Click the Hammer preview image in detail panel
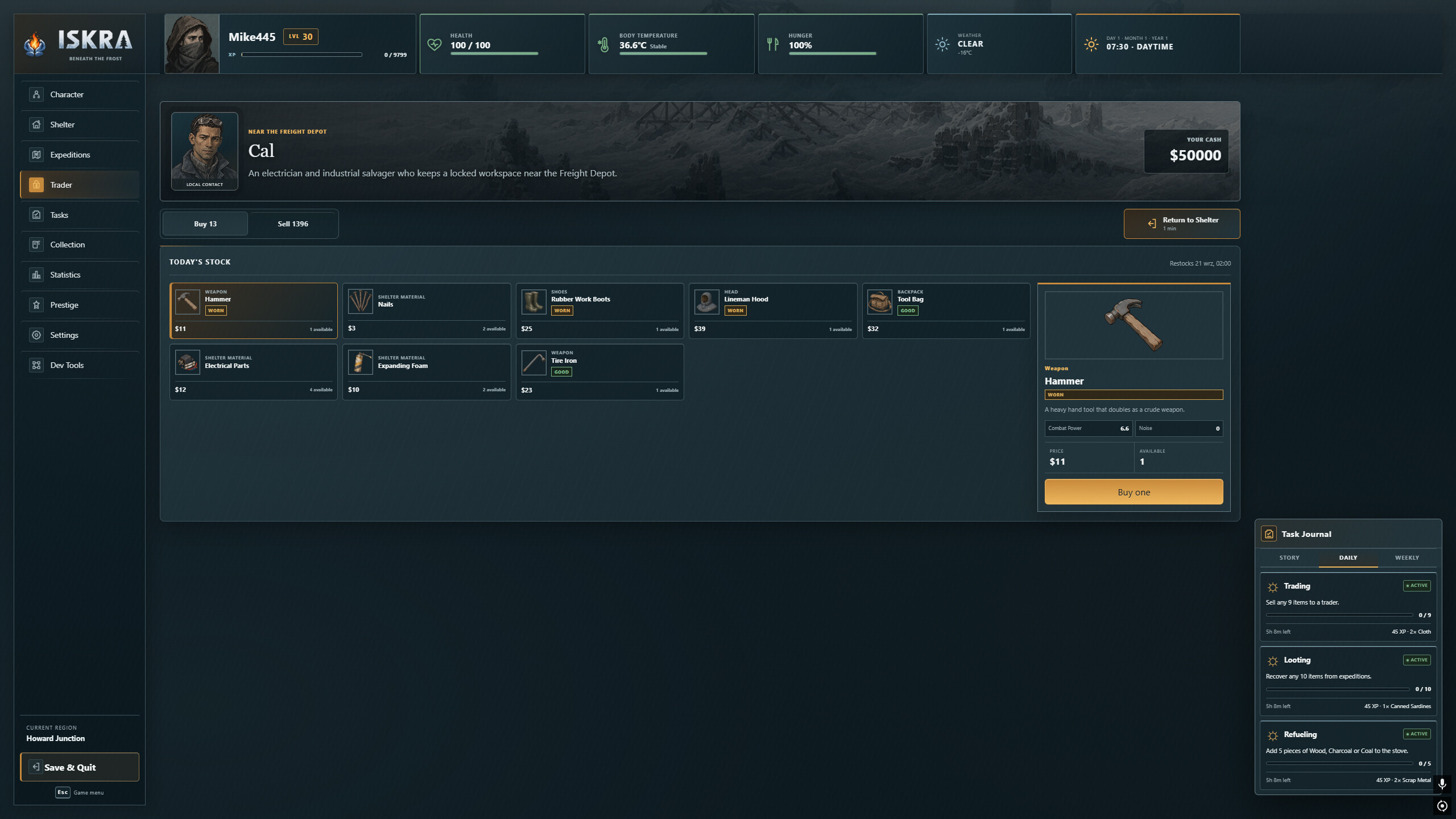 coord(1134,325)
